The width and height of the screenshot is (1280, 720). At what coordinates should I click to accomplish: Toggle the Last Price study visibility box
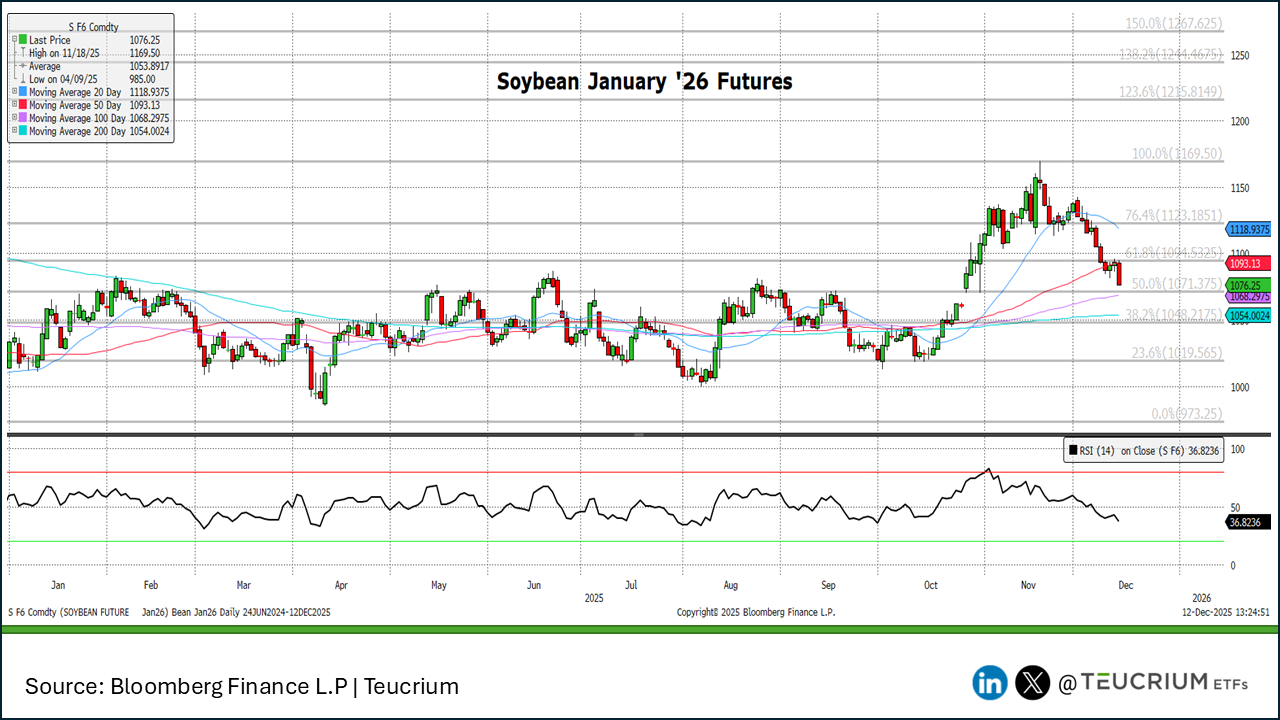point(13,39)
